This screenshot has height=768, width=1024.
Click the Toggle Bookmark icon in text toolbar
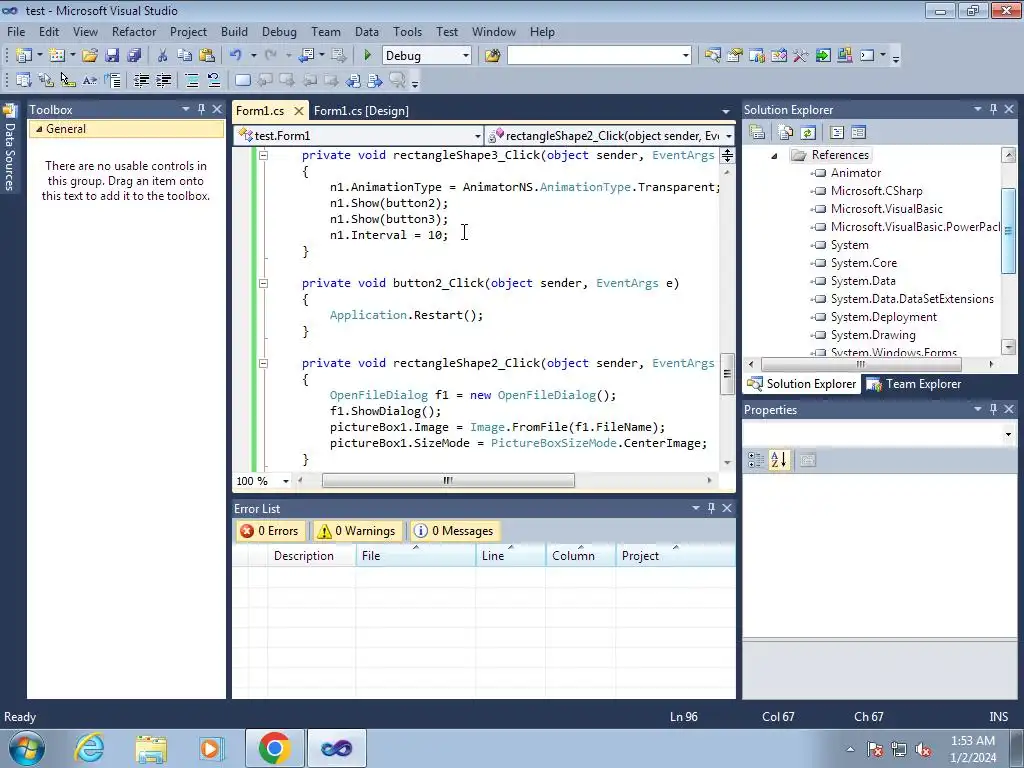point(242,80)
